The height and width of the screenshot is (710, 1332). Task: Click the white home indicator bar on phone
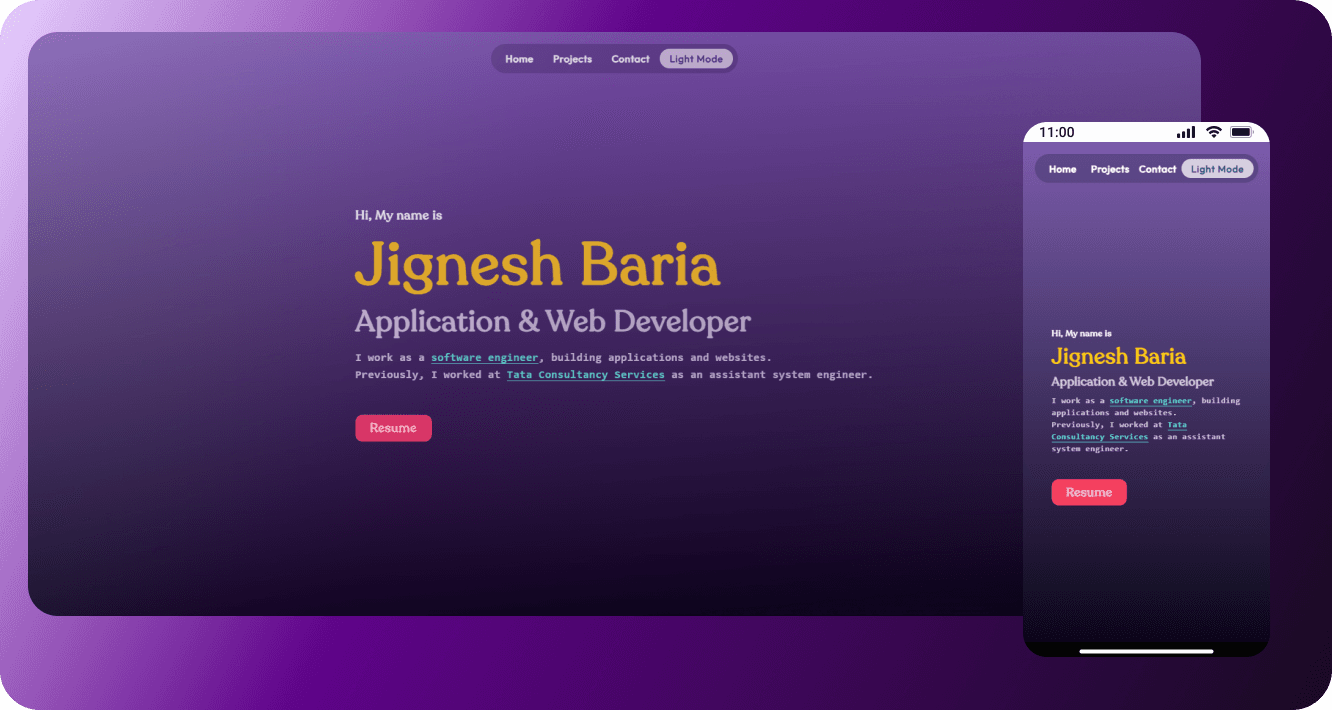pyautogui.click(x=1146, y=651)
